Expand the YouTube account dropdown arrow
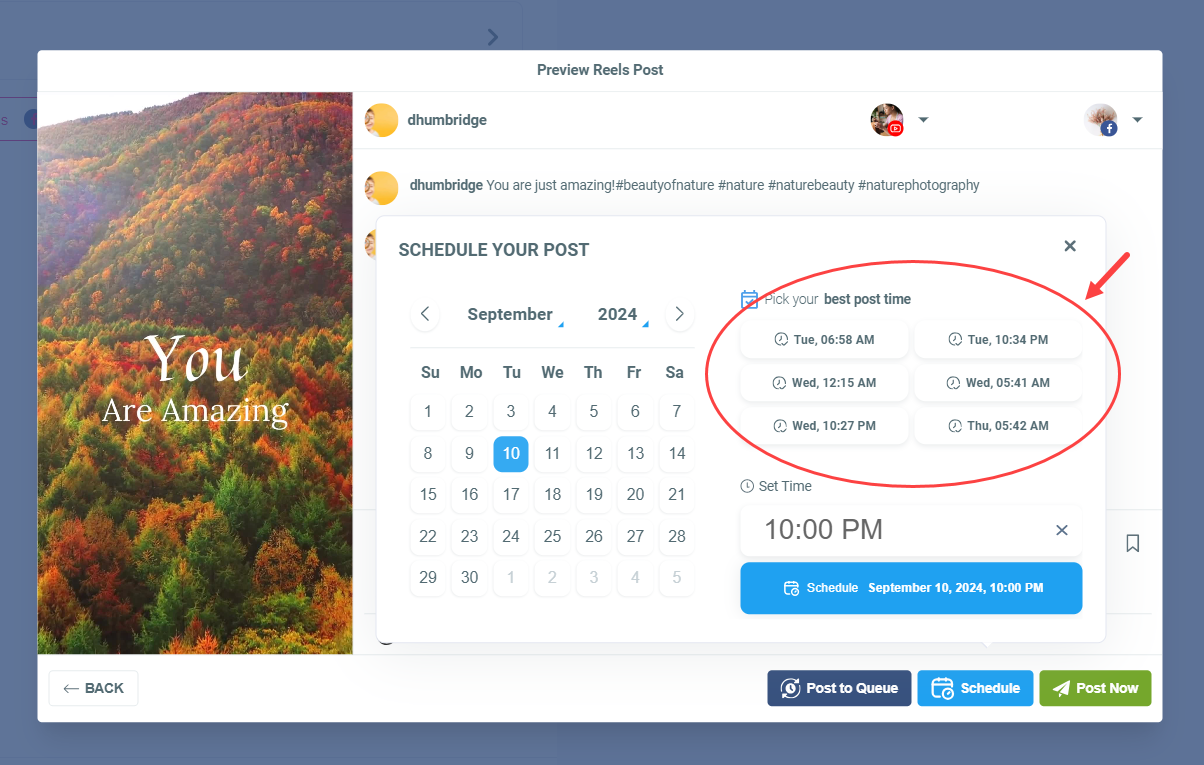The height and width of the screenshot is (765, 1204). [923, 119]
